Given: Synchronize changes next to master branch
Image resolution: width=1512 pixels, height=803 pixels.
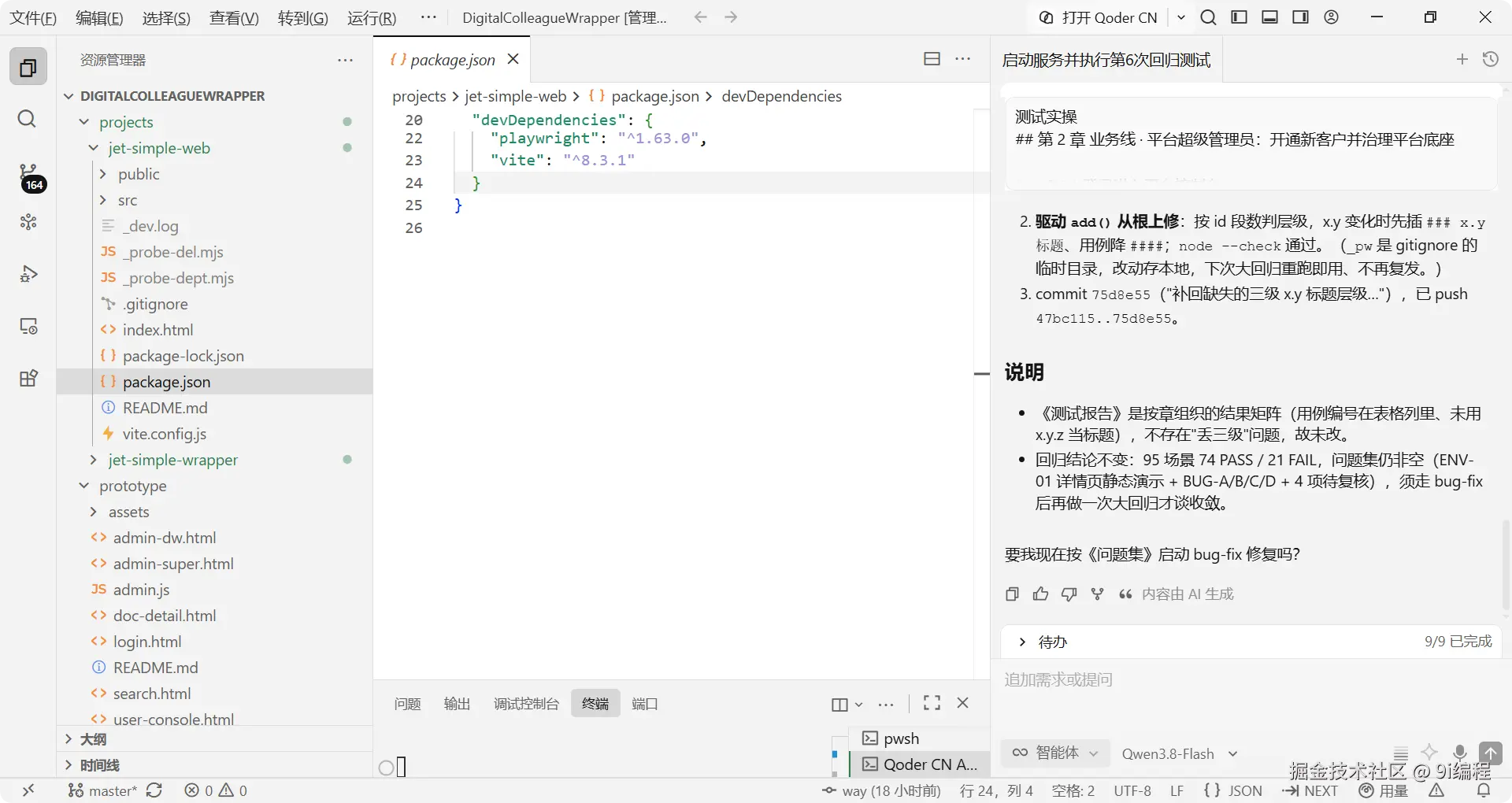Looking at the screenshot, I should tap(154, 790).
